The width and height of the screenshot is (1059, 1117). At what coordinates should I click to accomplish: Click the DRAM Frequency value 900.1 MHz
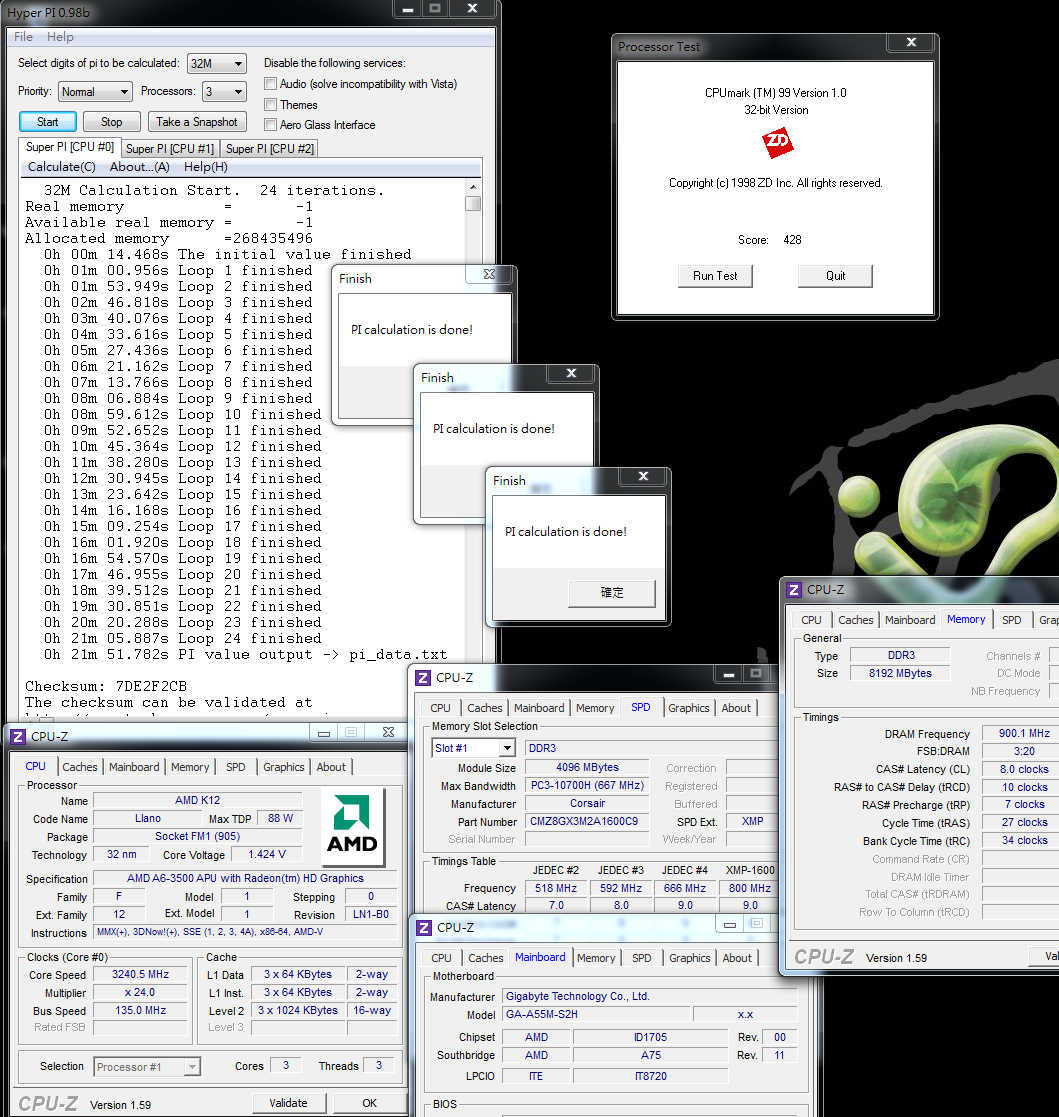click(x=1020, y=733)
